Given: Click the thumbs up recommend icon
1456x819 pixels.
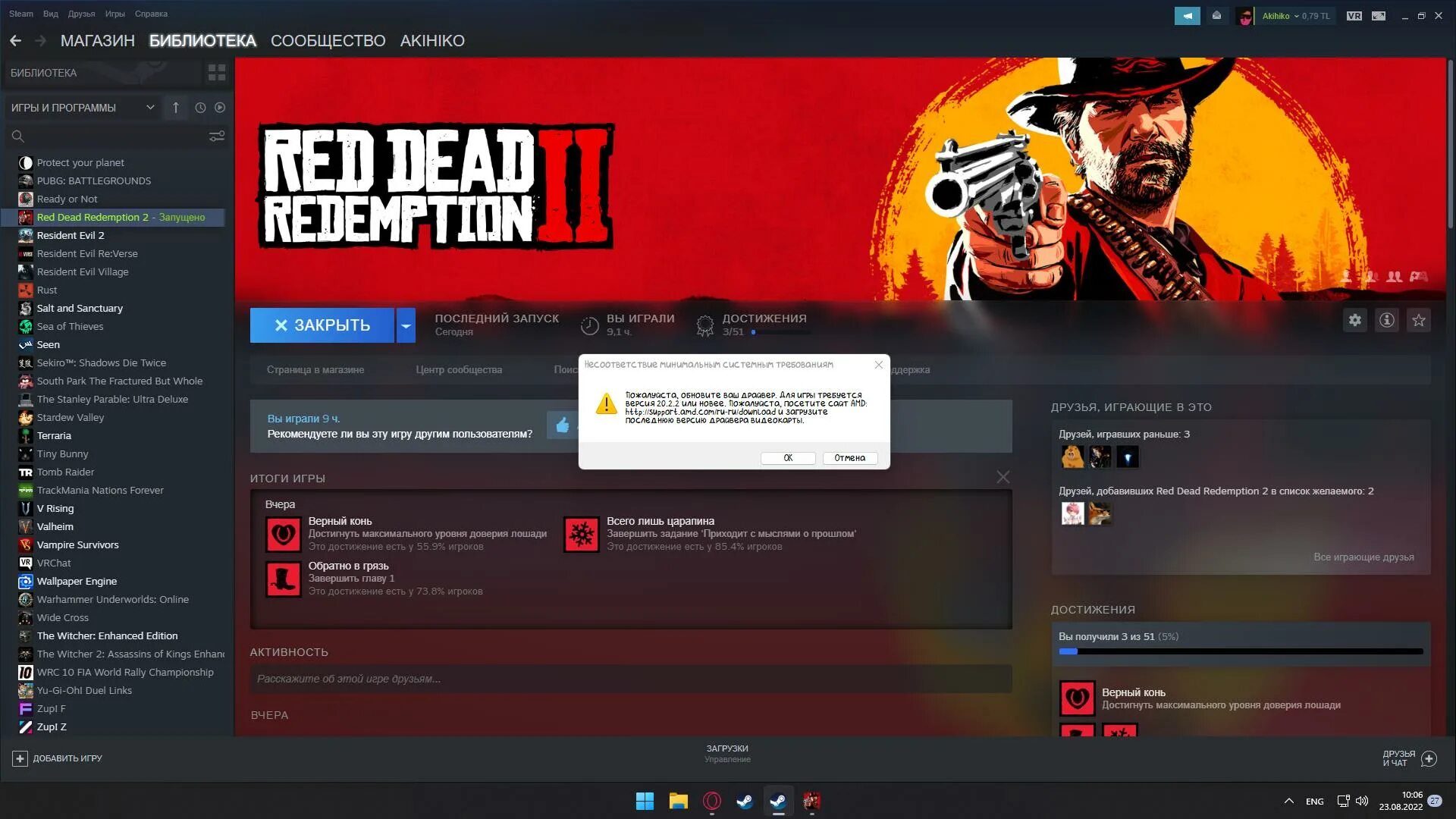Looking at the screenshot, I should point(562,425).
